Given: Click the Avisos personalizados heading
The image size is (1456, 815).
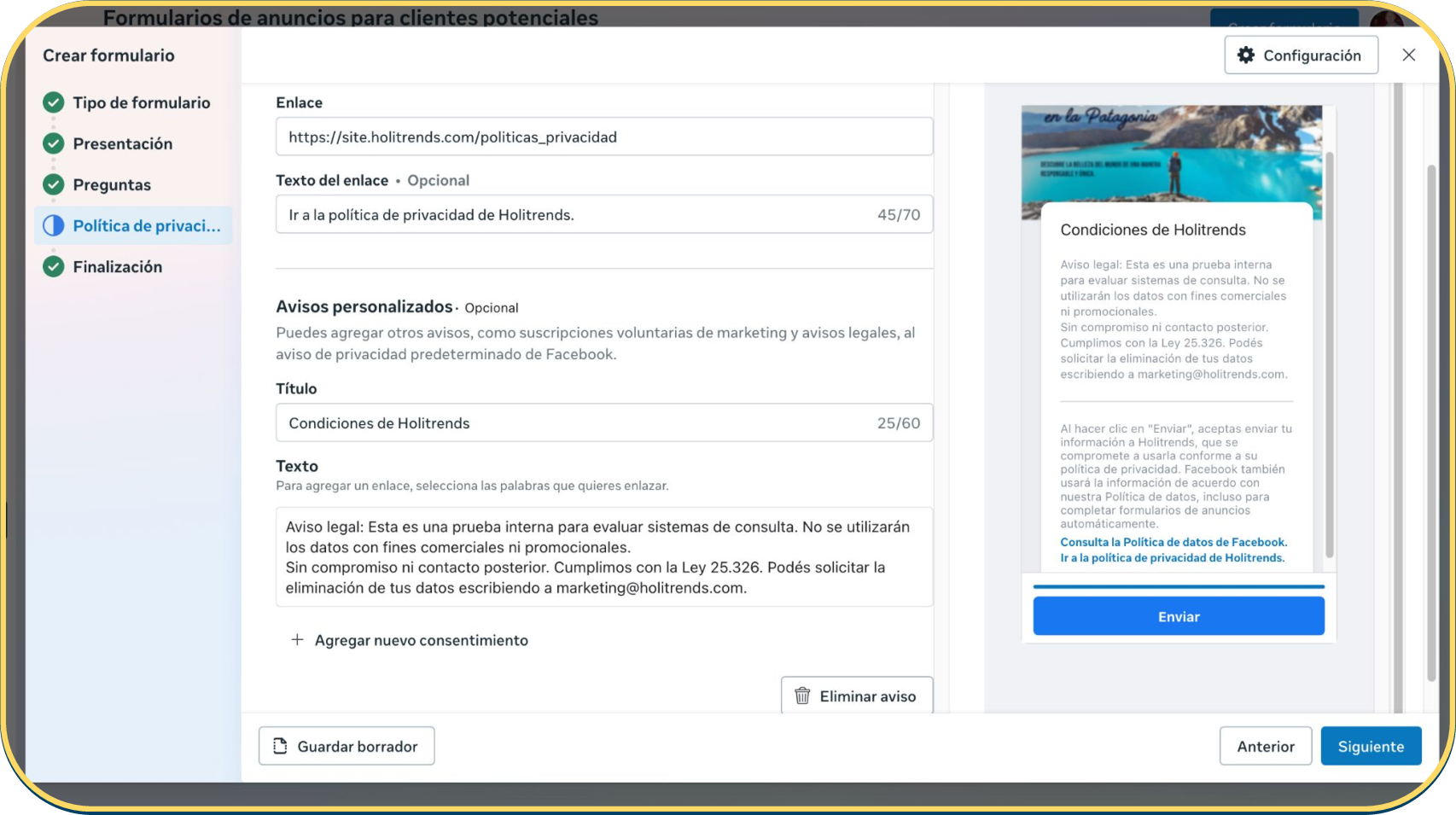Looking at the screenshot, I should (x=364, y=306).
